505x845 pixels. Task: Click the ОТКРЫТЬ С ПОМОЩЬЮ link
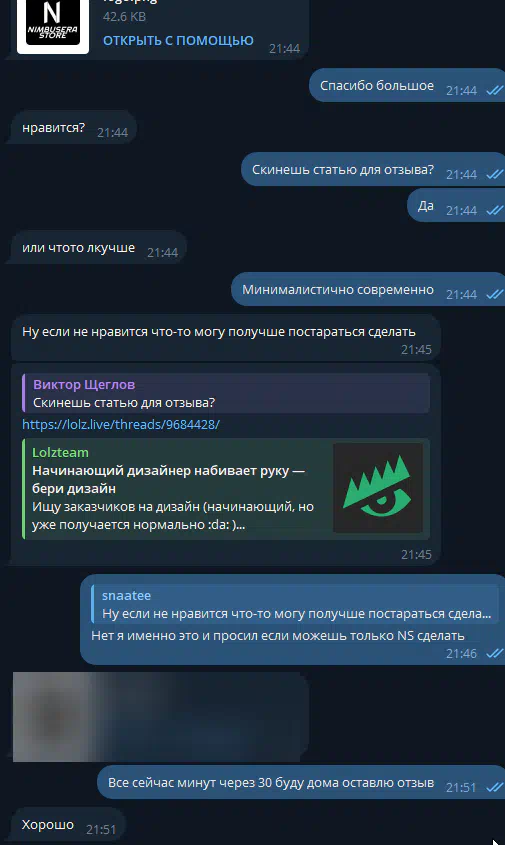click(x=178, y=40)
